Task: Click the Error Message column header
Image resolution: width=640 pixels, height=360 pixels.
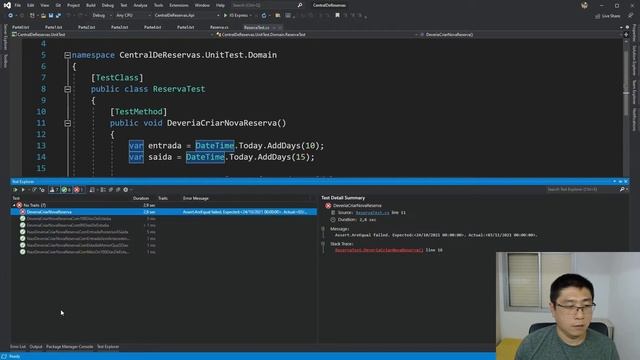Action: coord(196,198)
